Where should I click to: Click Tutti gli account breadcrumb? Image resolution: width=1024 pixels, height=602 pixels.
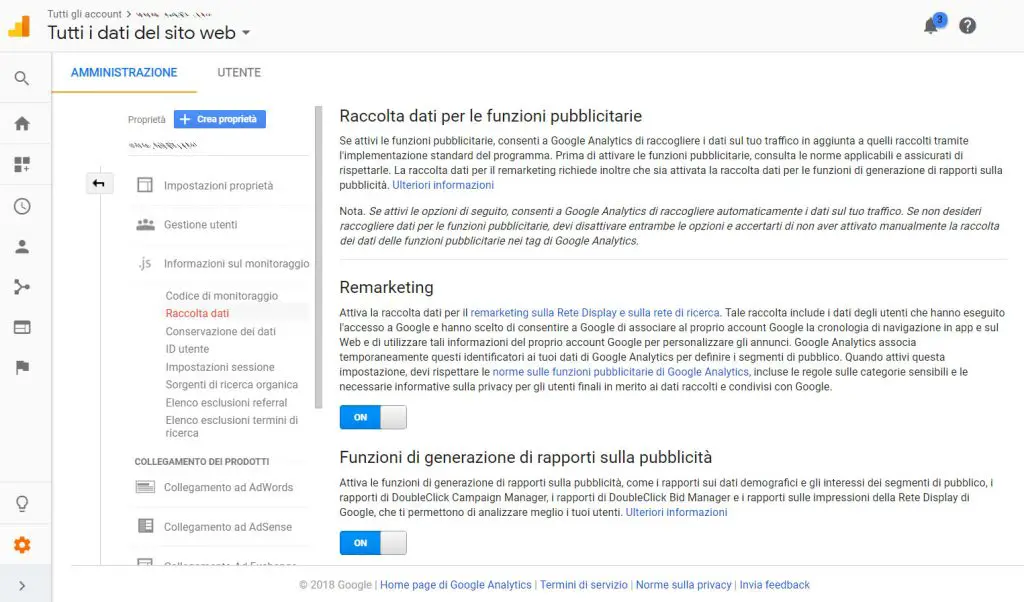84,14
